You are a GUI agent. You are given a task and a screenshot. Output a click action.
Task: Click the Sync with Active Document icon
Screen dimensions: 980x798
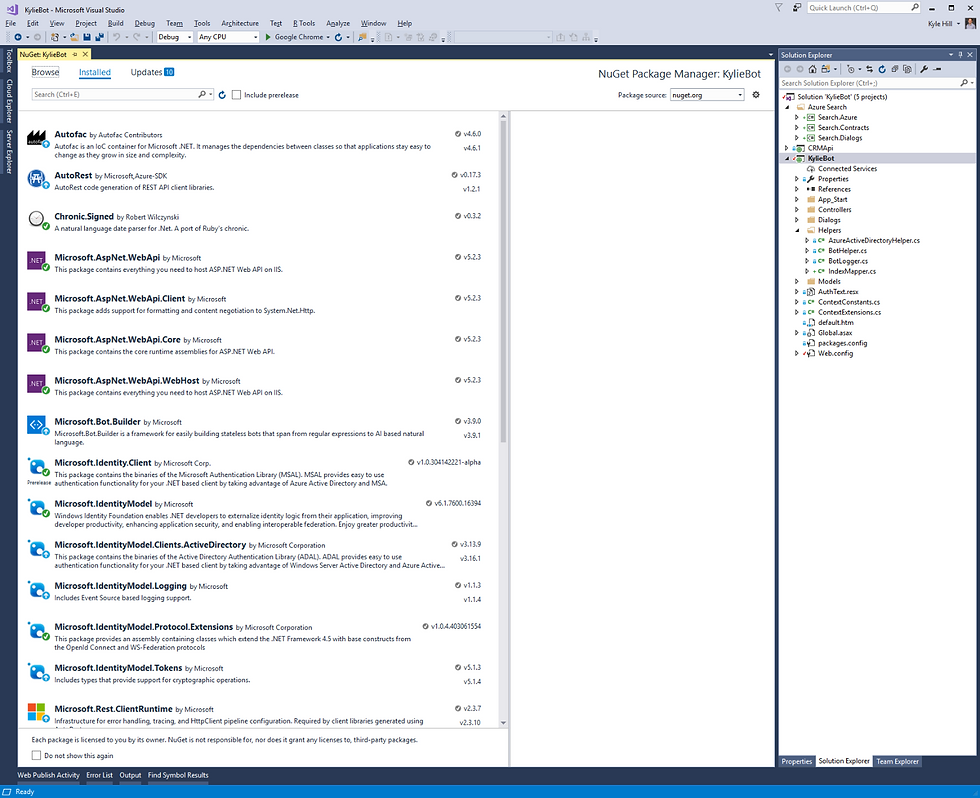click(869, 69)
